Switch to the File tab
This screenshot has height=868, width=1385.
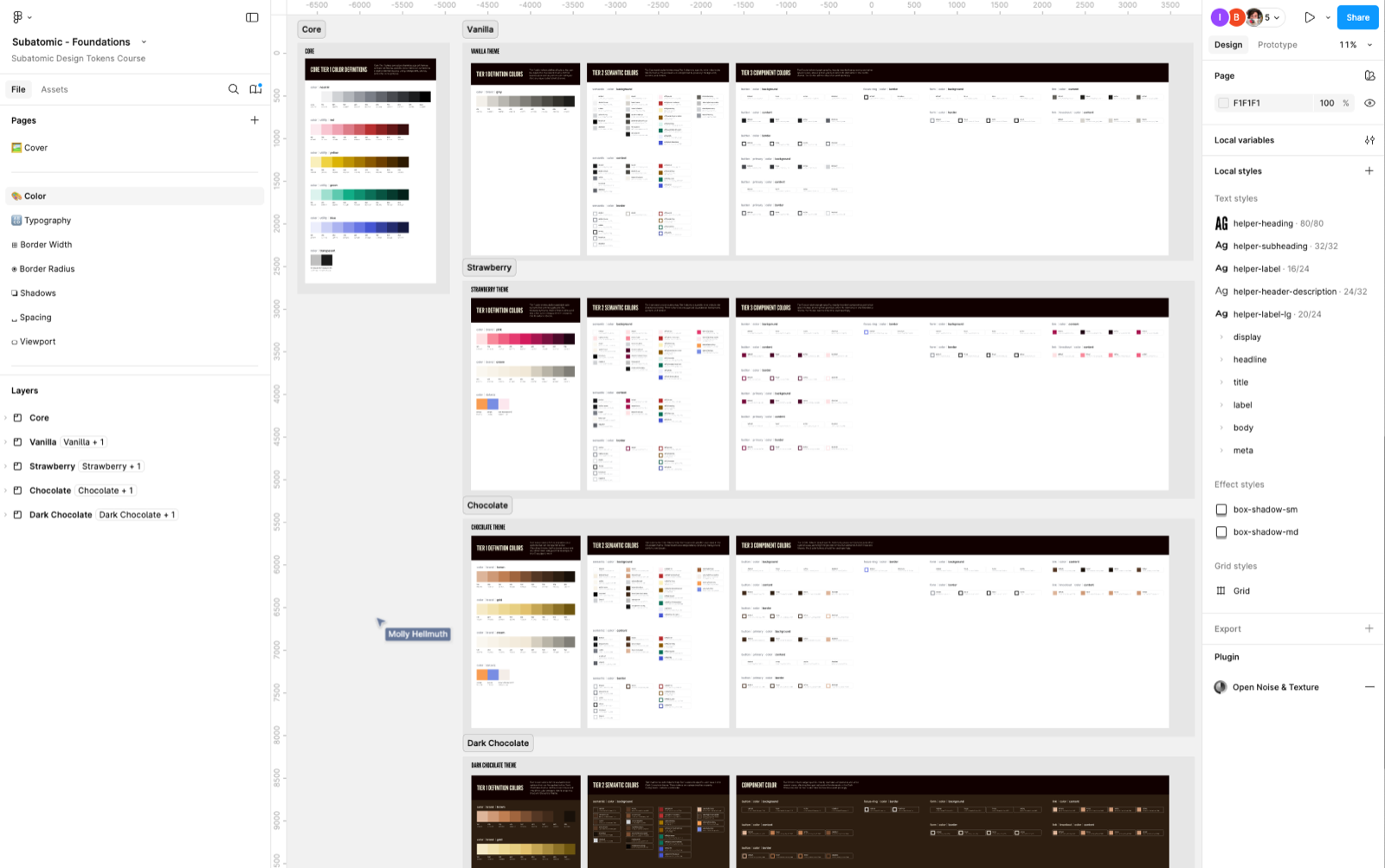pos(18,89)
